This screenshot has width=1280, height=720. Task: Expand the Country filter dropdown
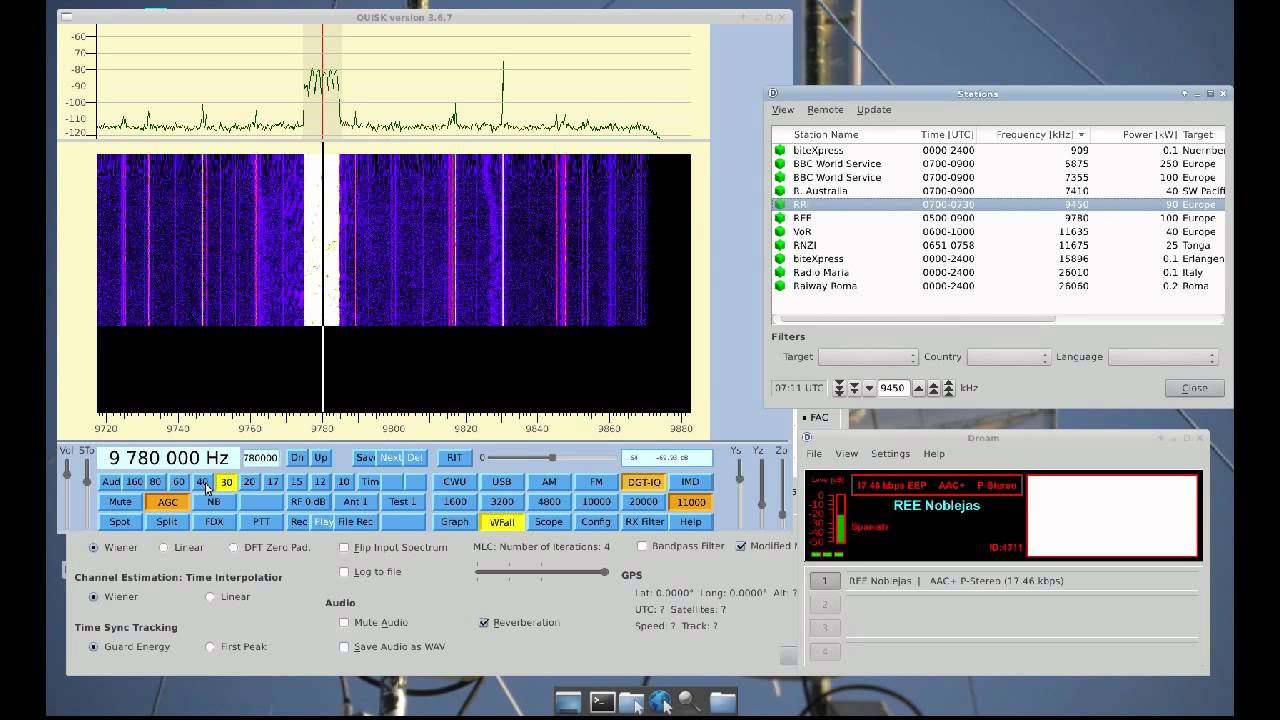click(x=1007, y=357)
